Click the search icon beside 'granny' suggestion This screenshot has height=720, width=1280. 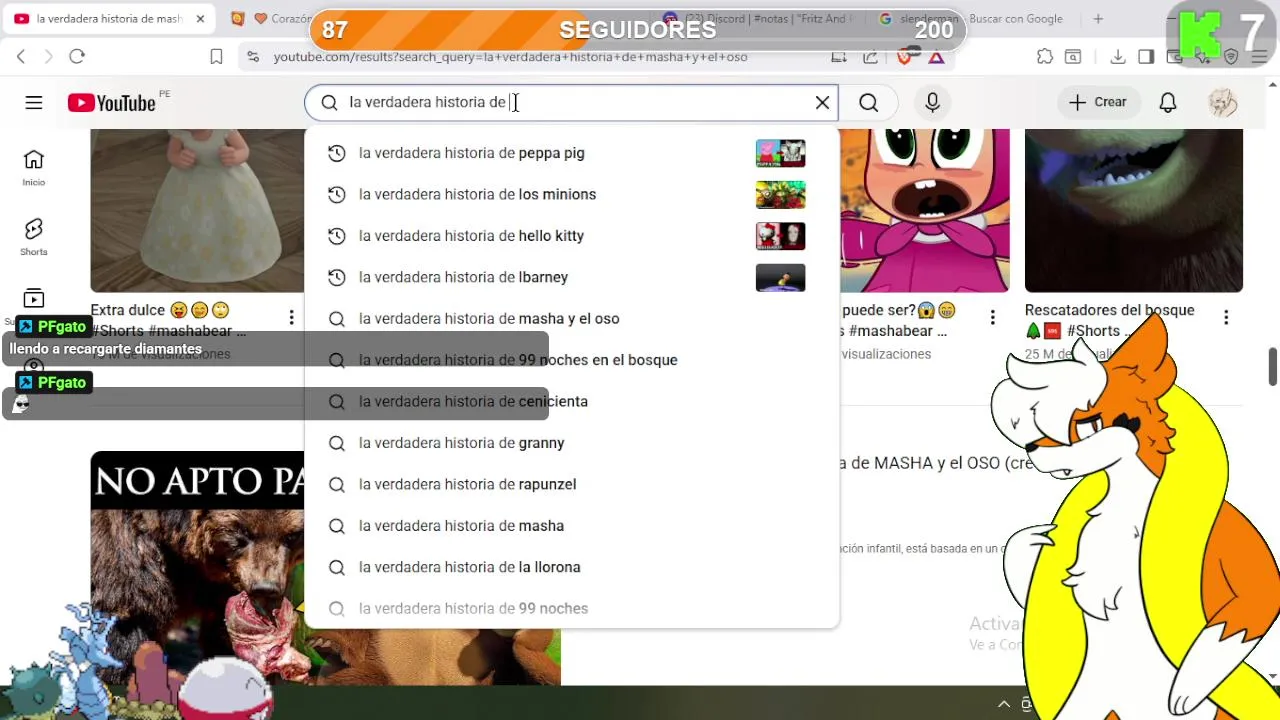(337, 443)
